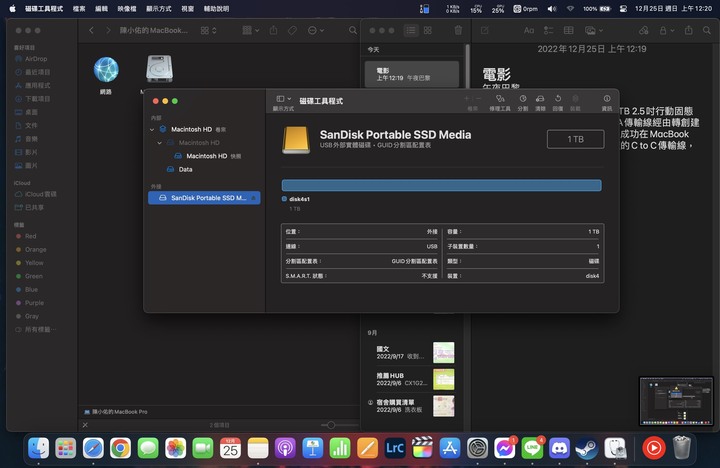This screenshot has height=468, width=720.
Task: Select iCloud 雲碟 in Finder sidebar
Action: pos(36,194)
